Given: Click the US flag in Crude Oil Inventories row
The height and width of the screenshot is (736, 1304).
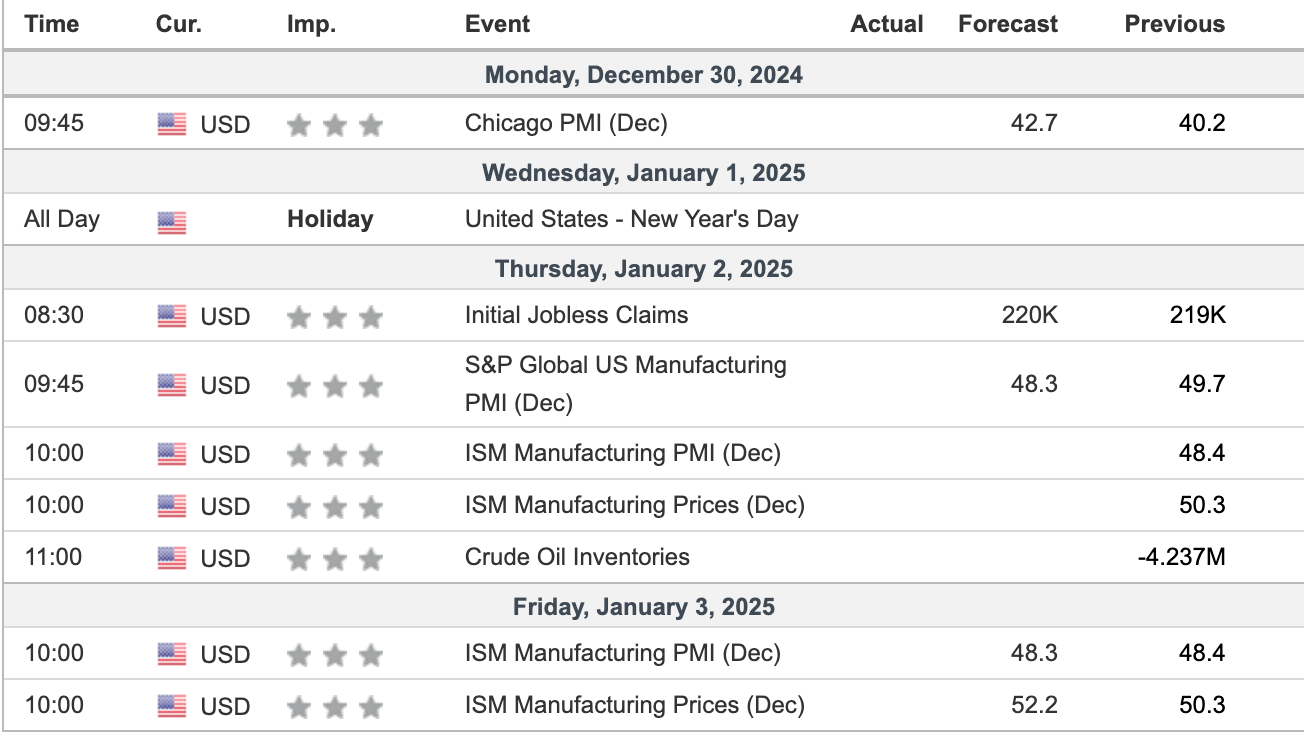Looking at the screenshot, I should point(172,557).
